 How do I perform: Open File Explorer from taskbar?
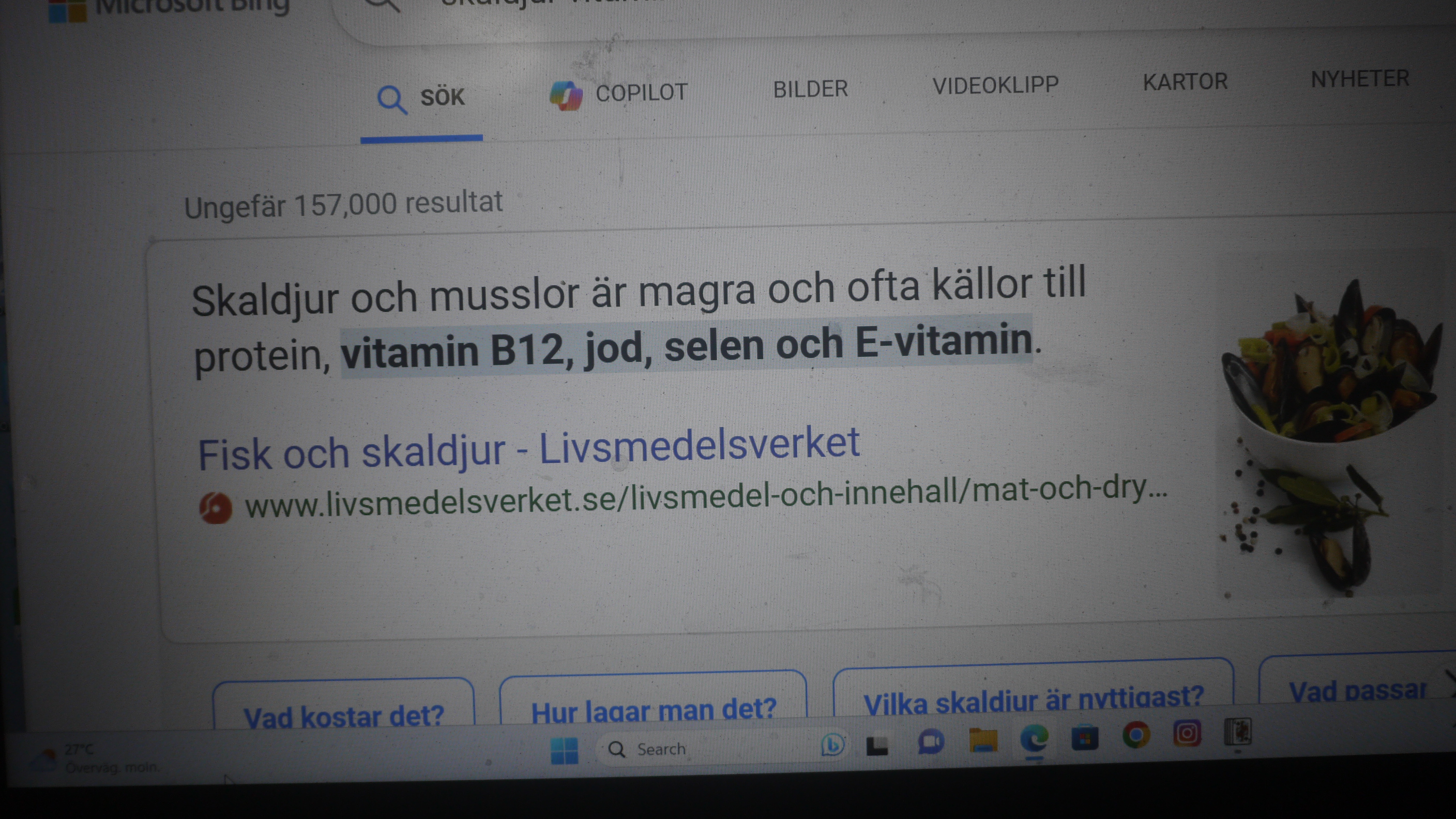(x=983, y=739)
